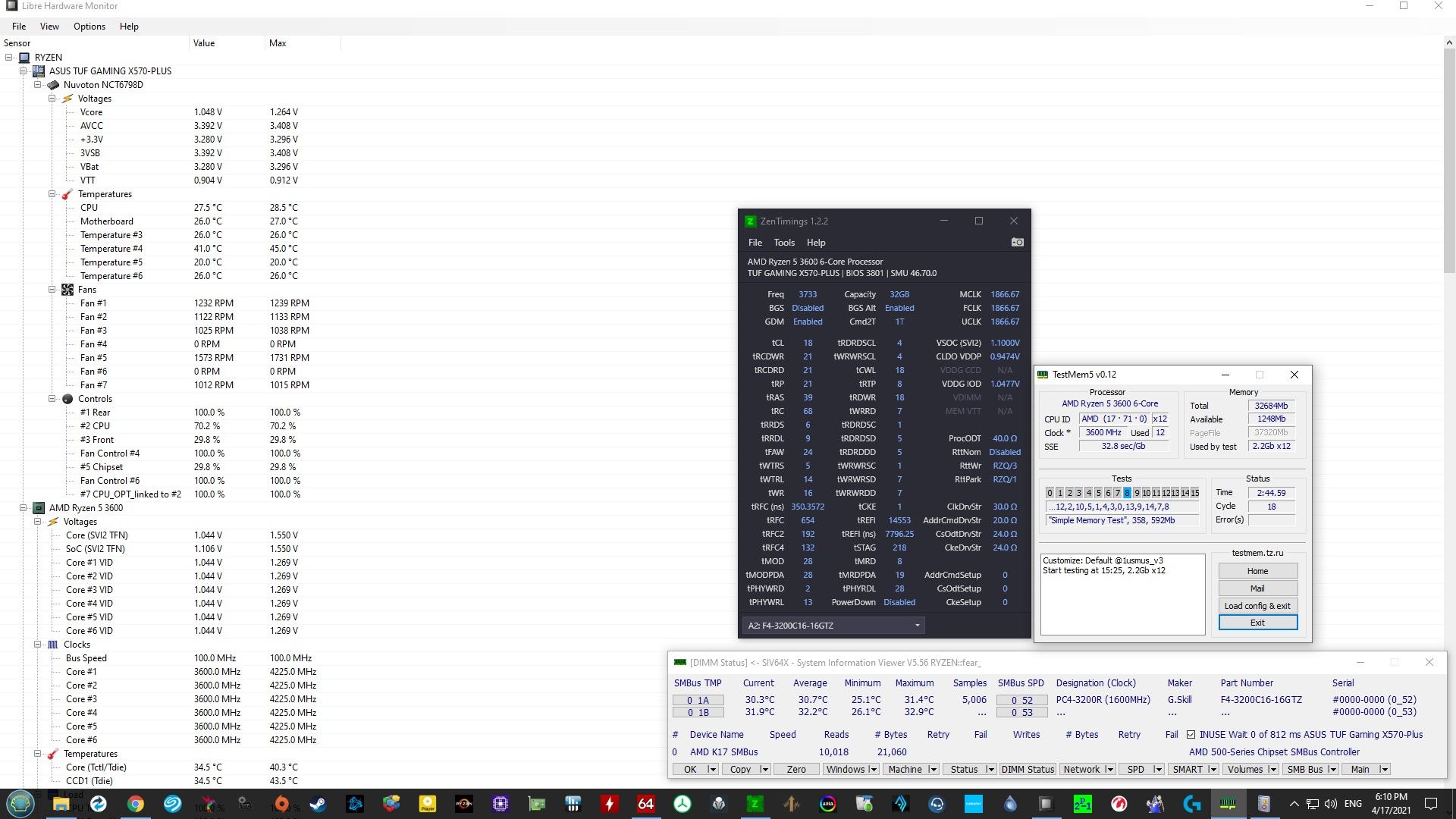This screenshot has height=819, width=1456.
Task: Switch to TestMem5 taskbar icon
Action: tap(1228, 804)
